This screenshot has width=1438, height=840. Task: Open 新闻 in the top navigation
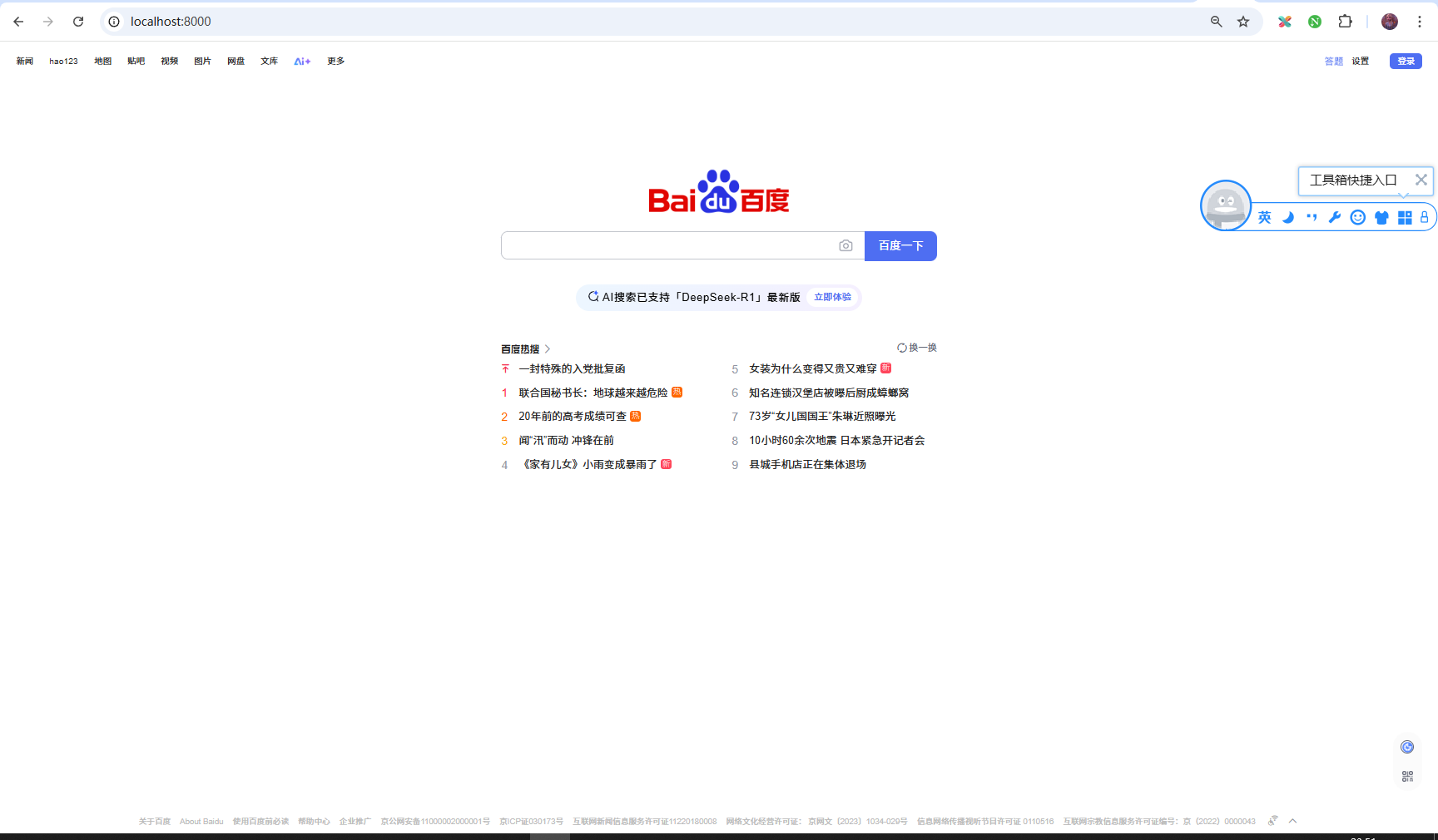(25, 62)
